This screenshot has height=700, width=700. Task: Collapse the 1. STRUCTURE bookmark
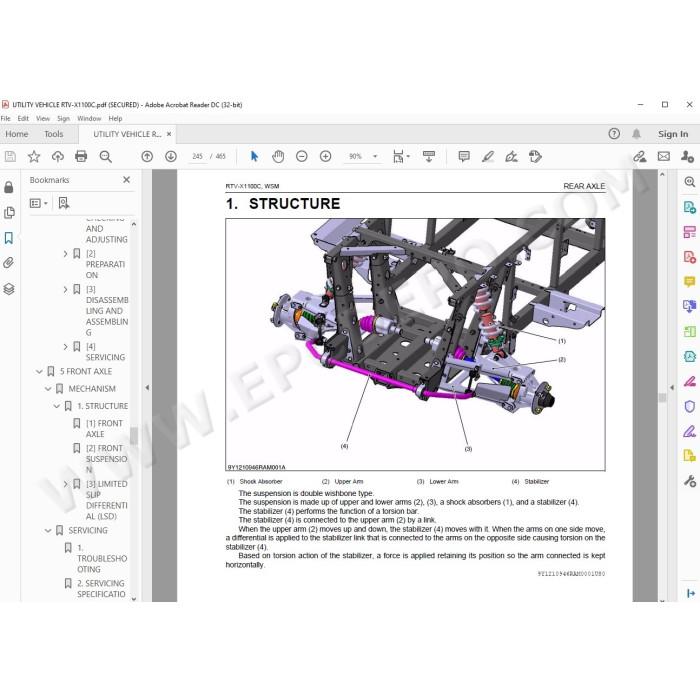point(56,406)
